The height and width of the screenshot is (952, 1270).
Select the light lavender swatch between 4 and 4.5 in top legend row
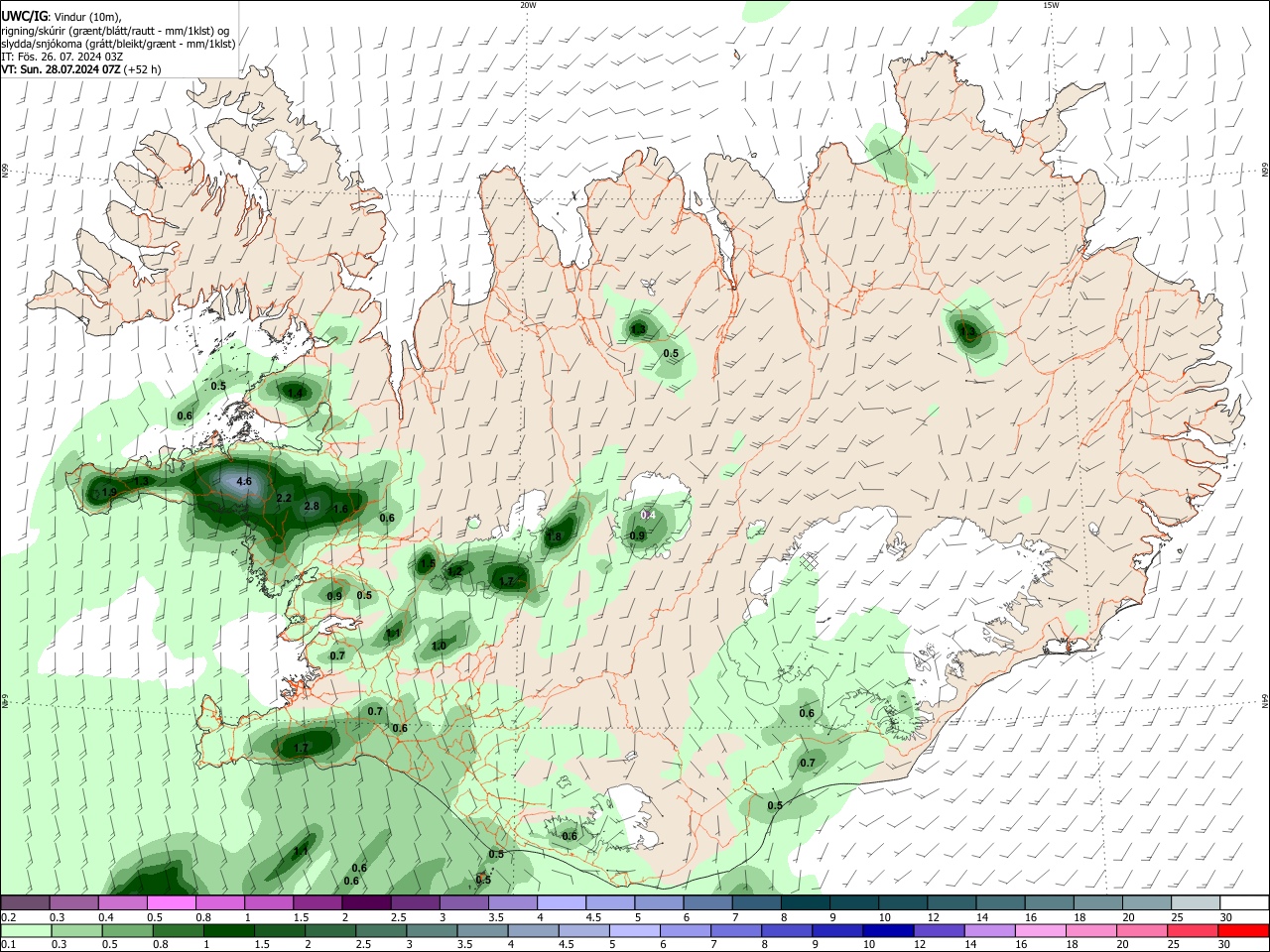pos(561,903)
